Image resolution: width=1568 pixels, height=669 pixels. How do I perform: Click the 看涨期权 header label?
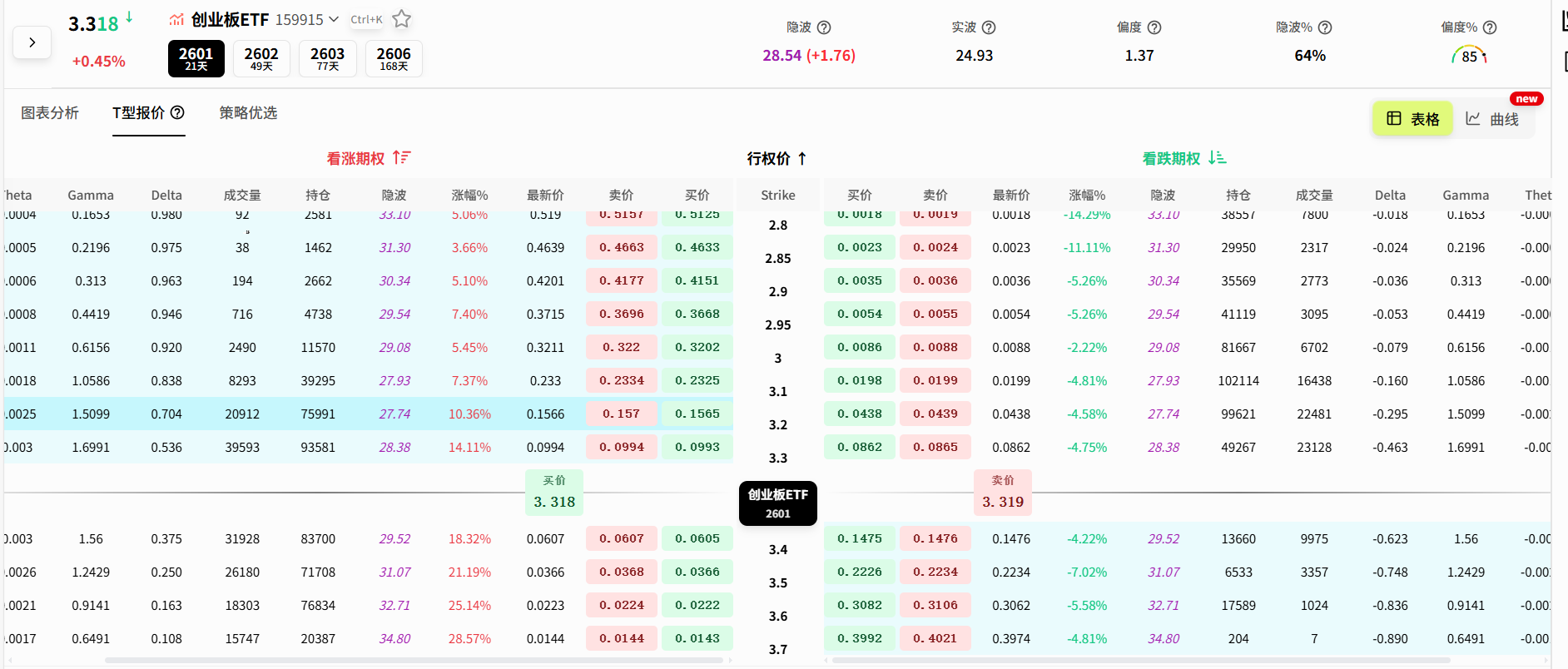(x=355, y=158)
